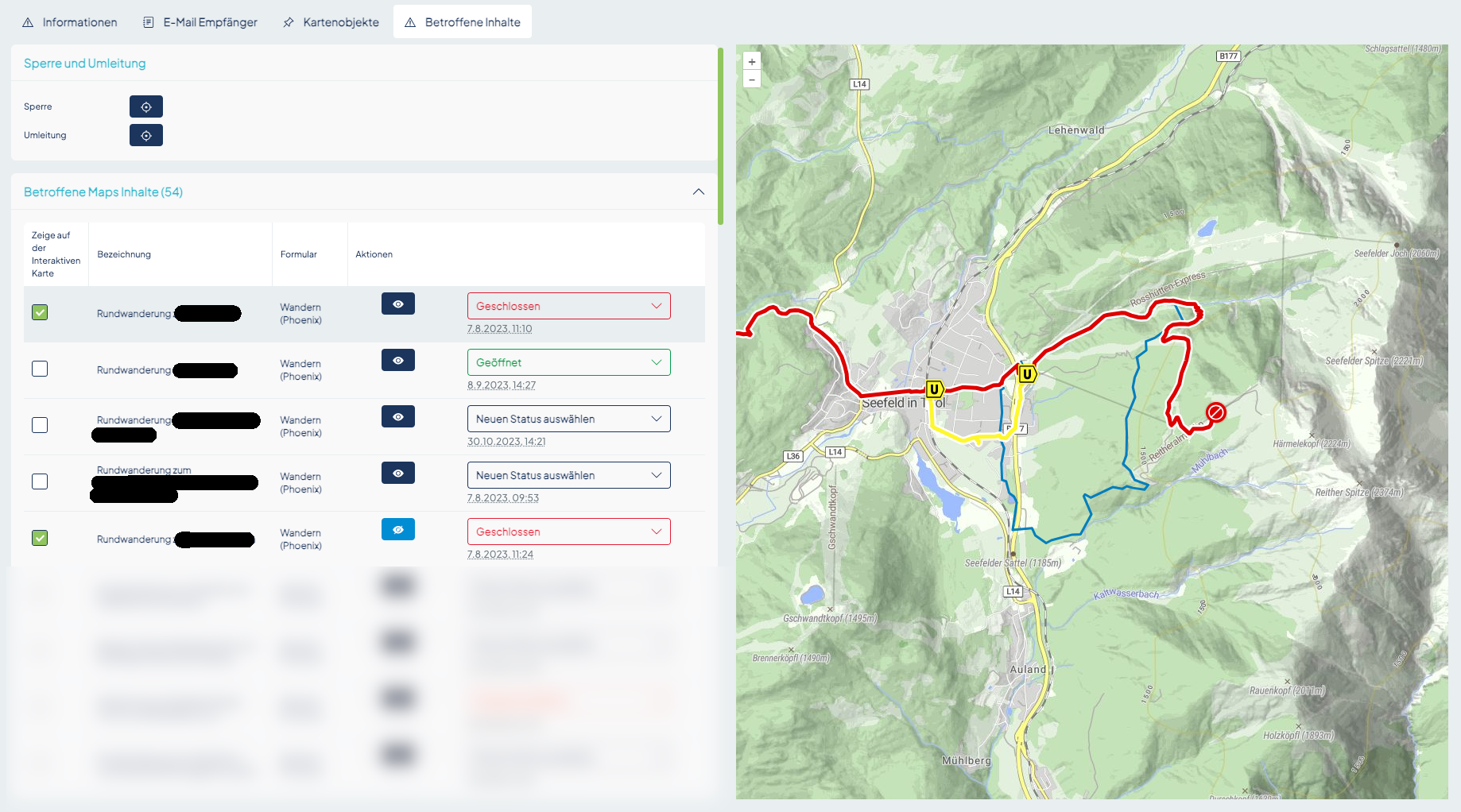
Task: Open the 7.8.2023, 11:10 timestamp link
Action: point(500,329)
